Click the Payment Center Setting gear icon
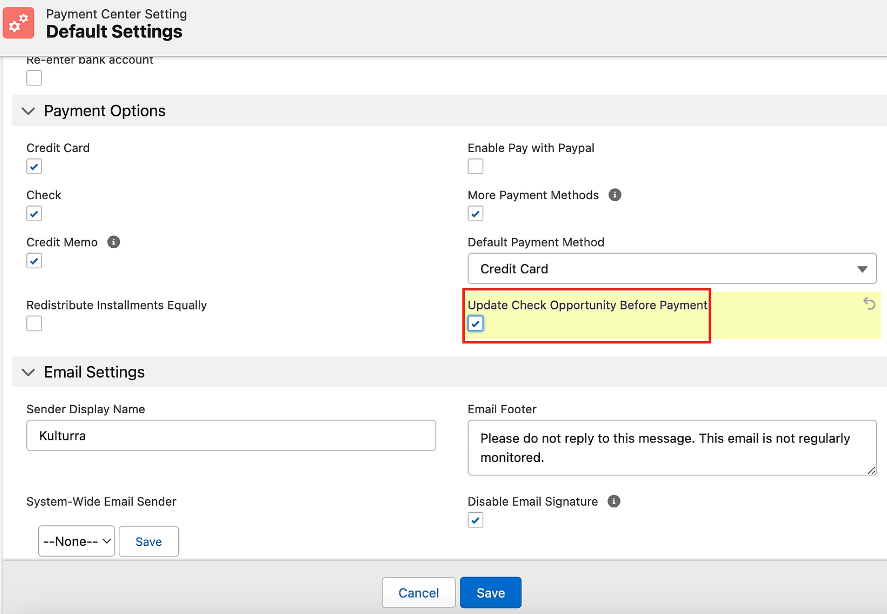The width and height of the screenshot is (887, 614). tap(19, 23)
